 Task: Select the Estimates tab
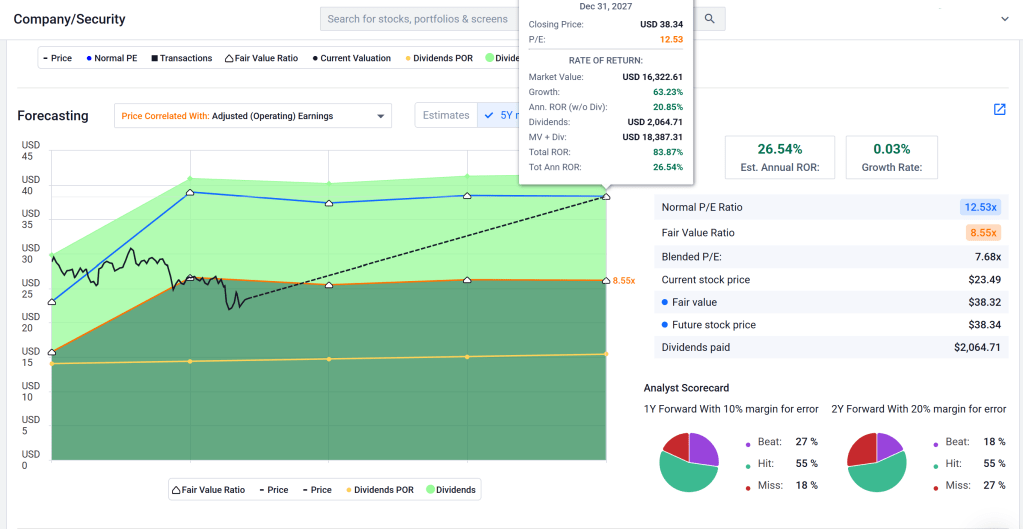446,115
